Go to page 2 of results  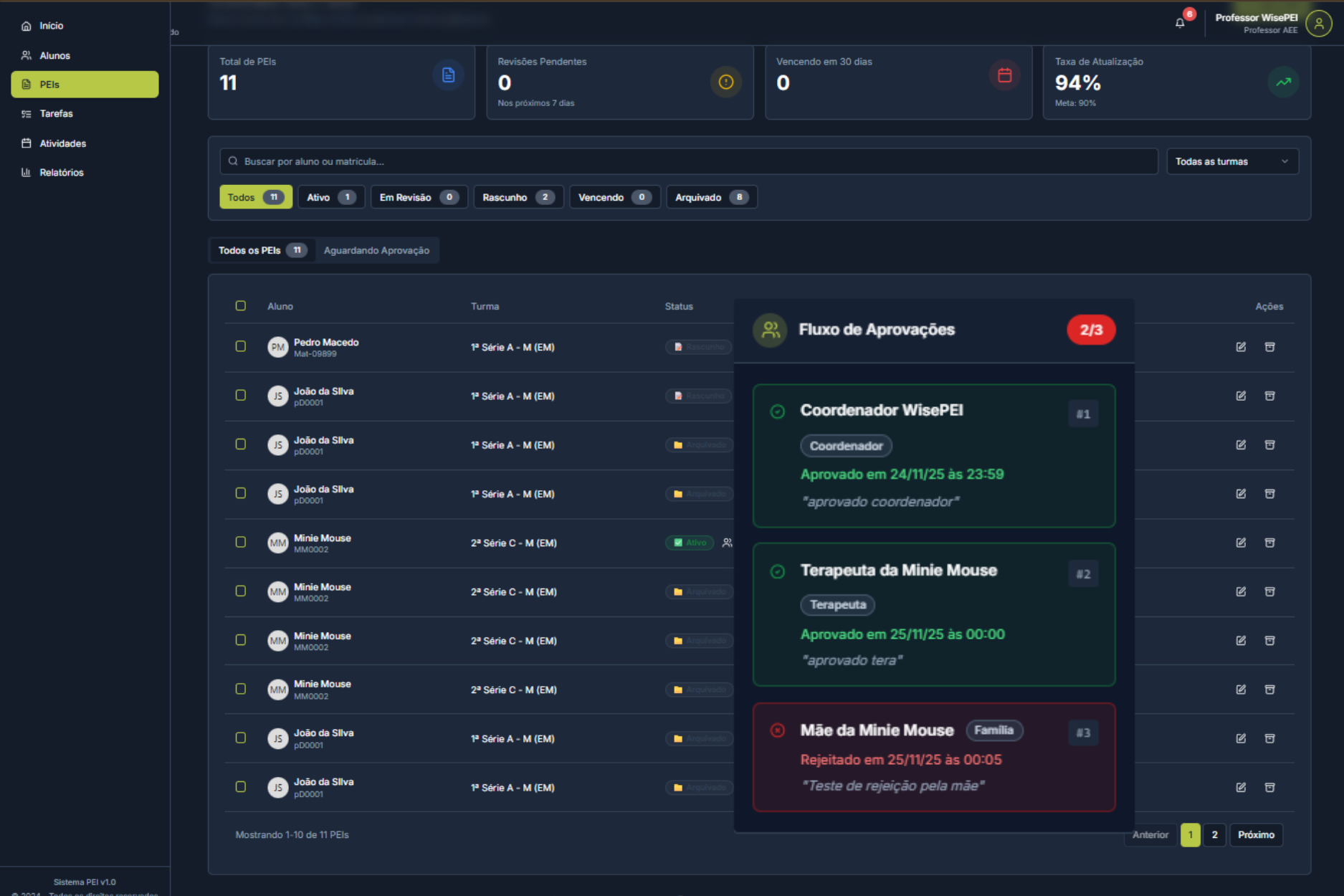coord(1214,835)
